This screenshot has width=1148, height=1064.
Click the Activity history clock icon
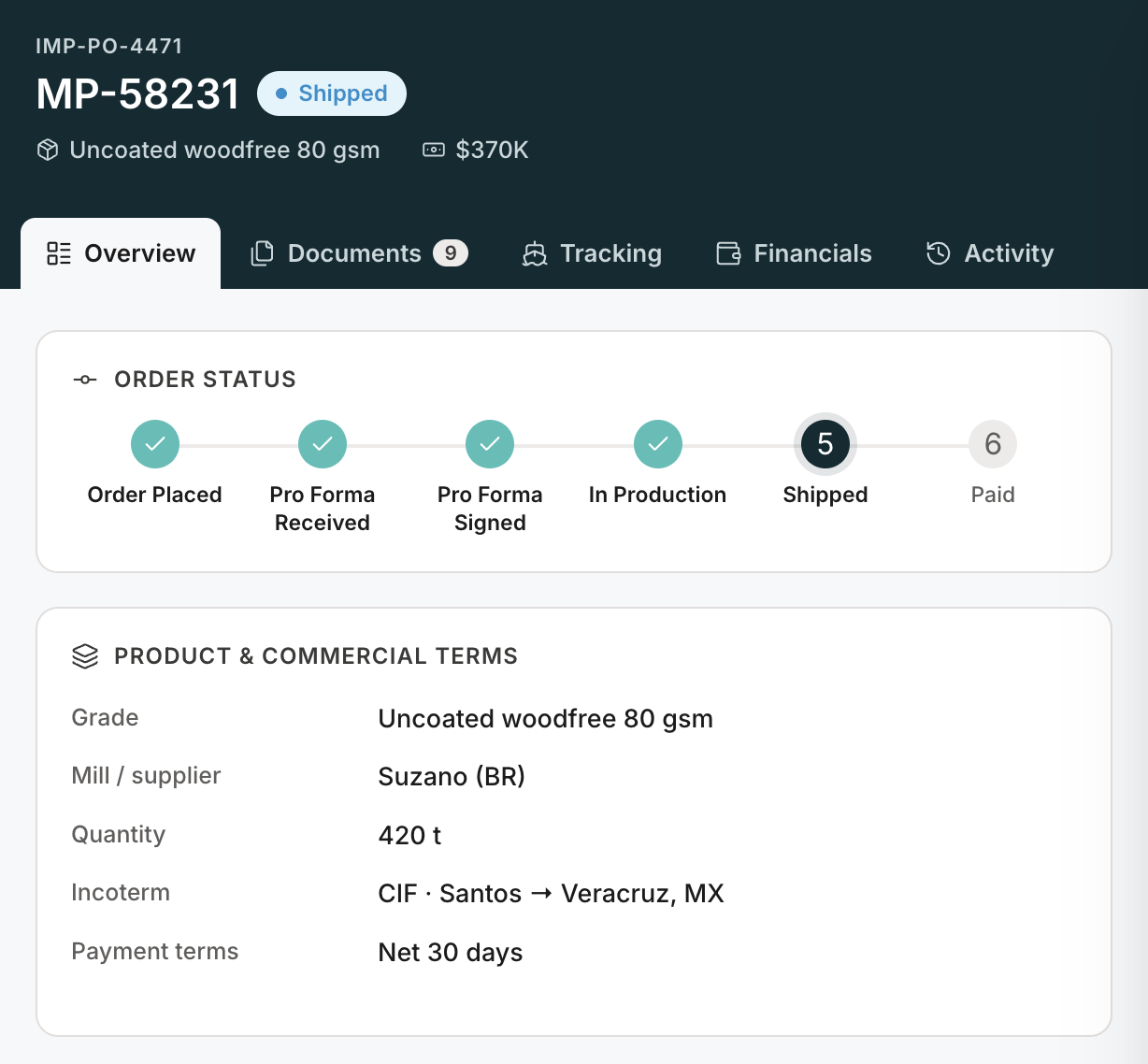point(939,253)
